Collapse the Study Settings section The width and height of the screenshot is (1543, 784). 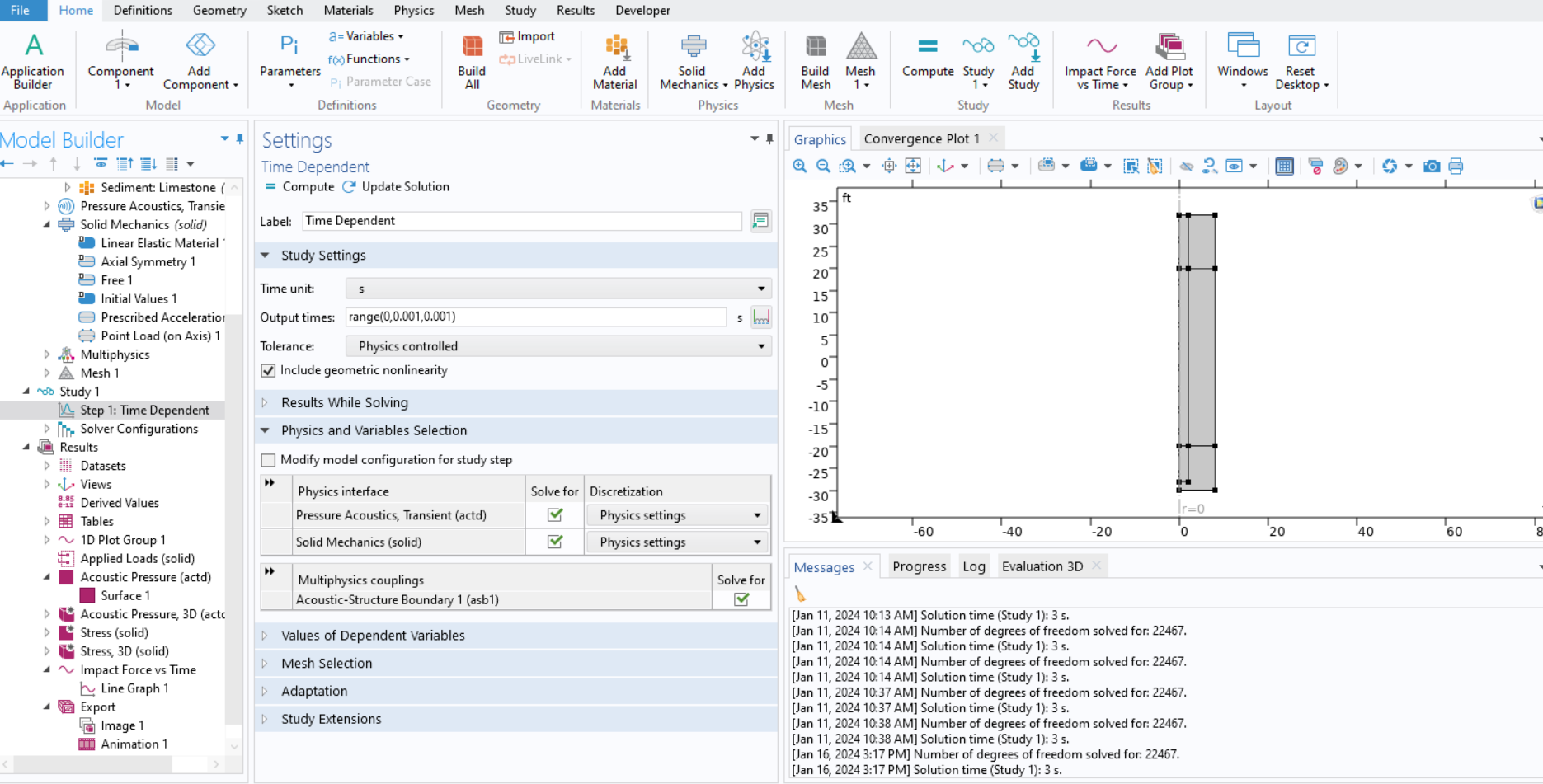265,256
